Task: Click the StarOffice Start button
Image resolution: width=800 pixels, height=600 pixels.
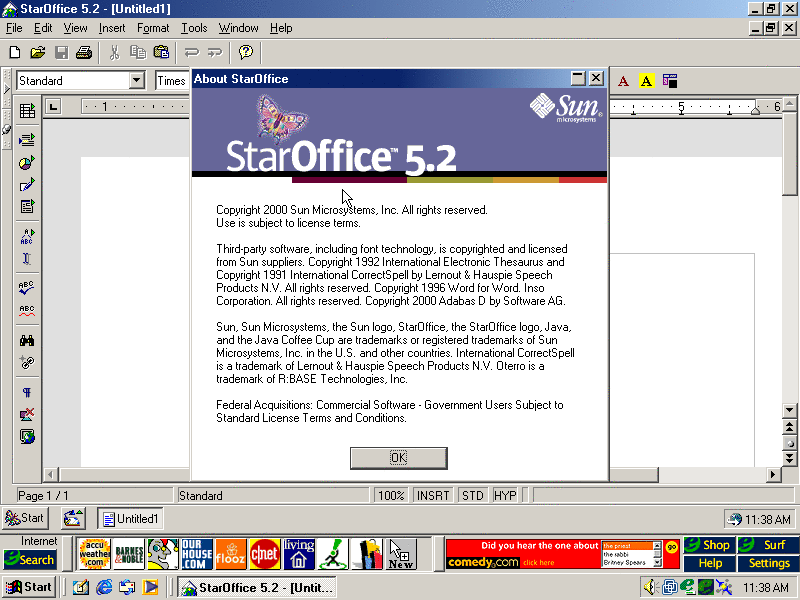Action: point(26,518)
